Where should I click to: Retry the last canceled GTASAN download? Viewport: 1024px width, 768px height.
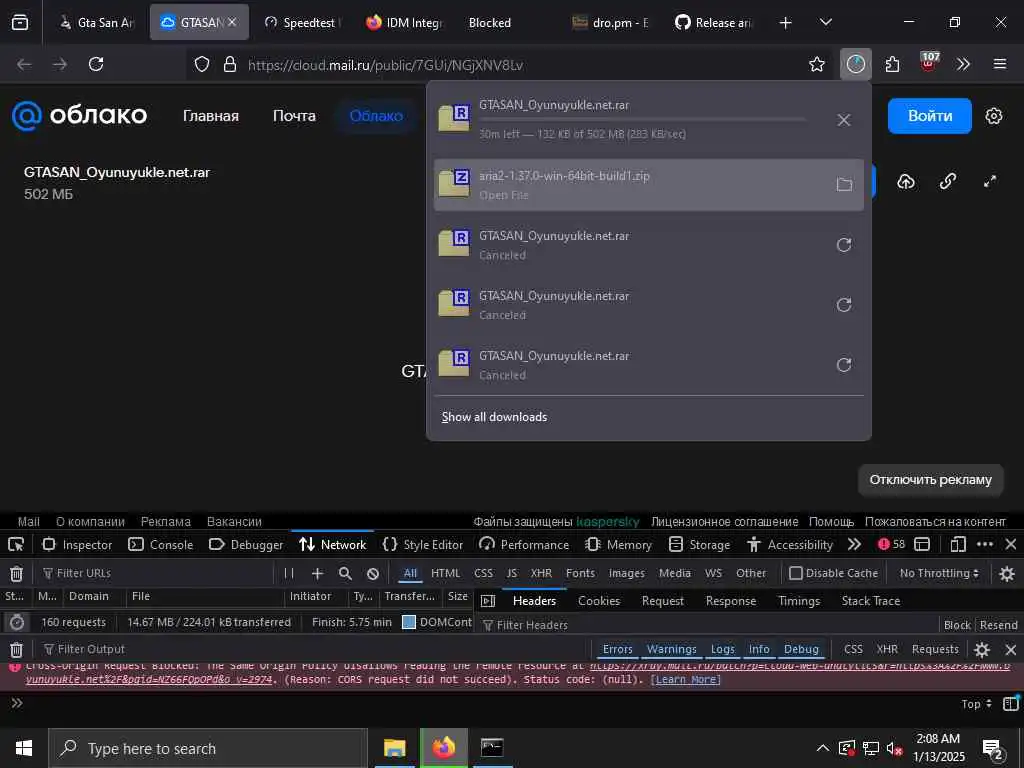click(844, 365)
